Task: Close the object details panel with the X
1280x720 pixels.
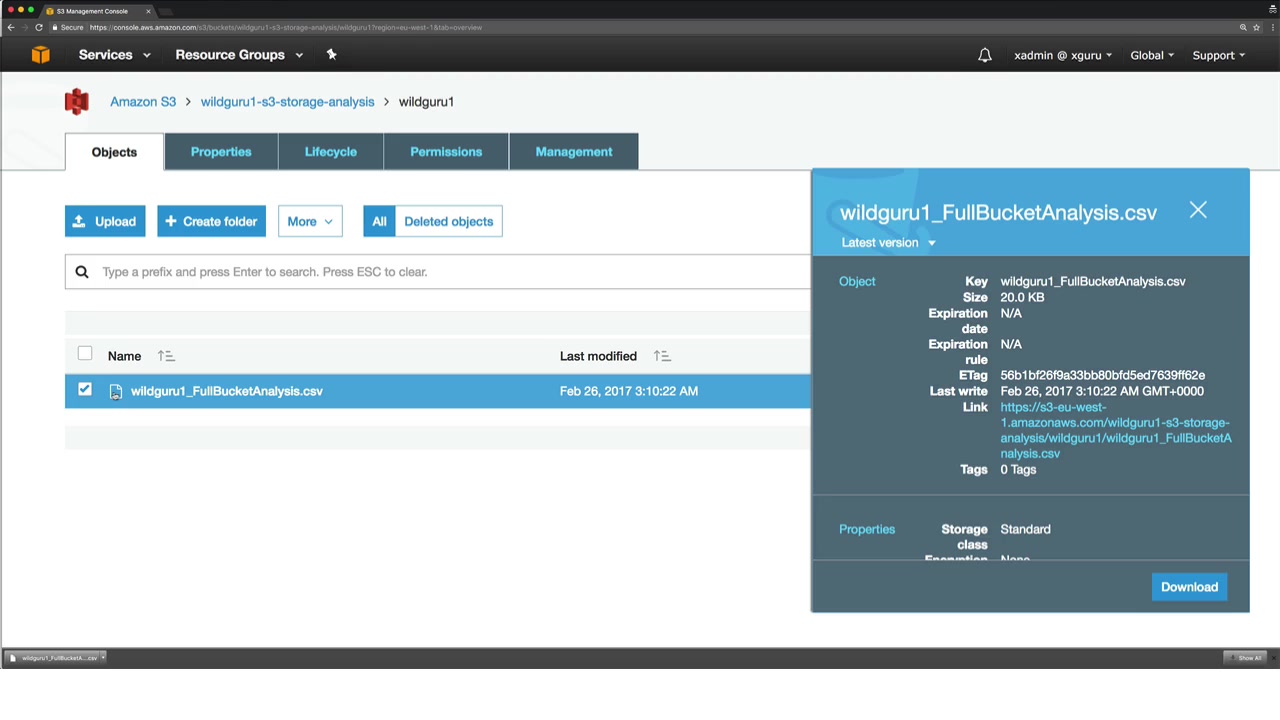Action: point(1198,210)
